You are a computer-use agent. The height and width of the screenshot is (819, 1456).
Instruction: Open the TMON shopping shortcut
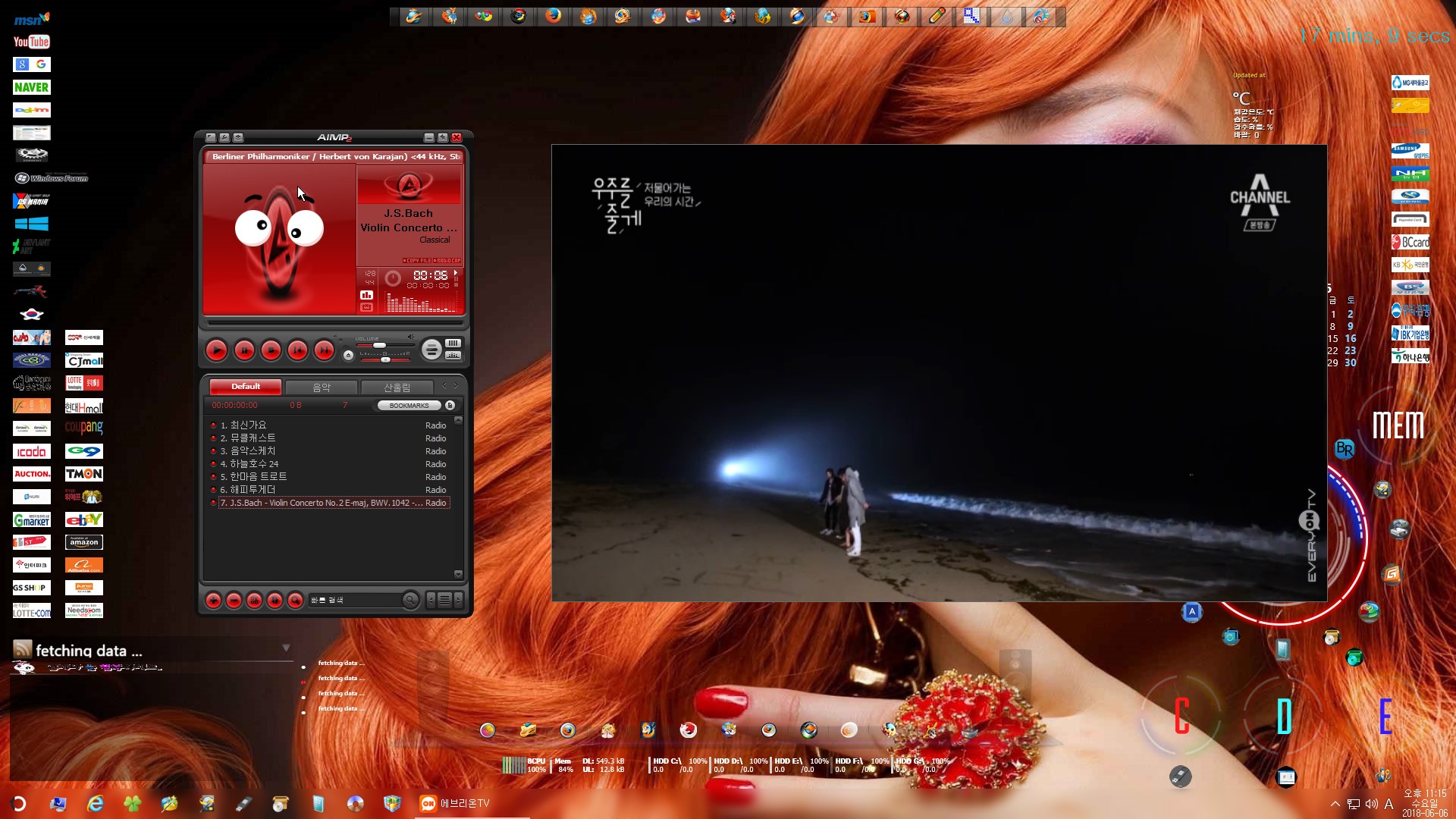(x=84, y=473)
